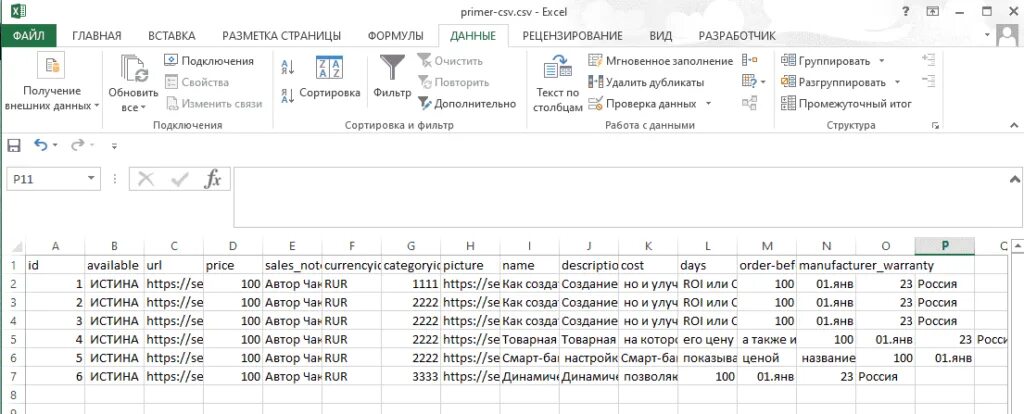This screenshot has width=1024, height=414.
Task: Open the РАЗРАБОТЧИК tab
Action: (737, 36)
